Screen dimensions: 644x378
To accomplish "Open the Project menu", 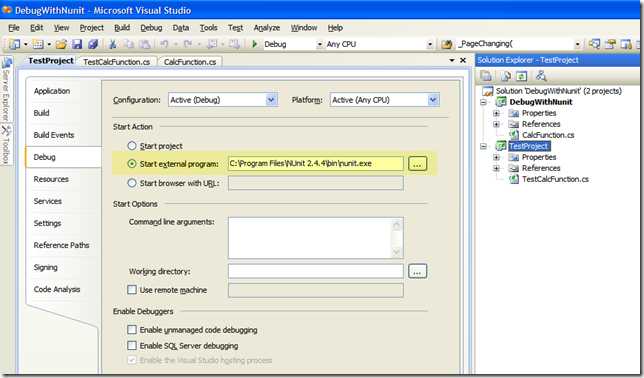I will 91,28.
